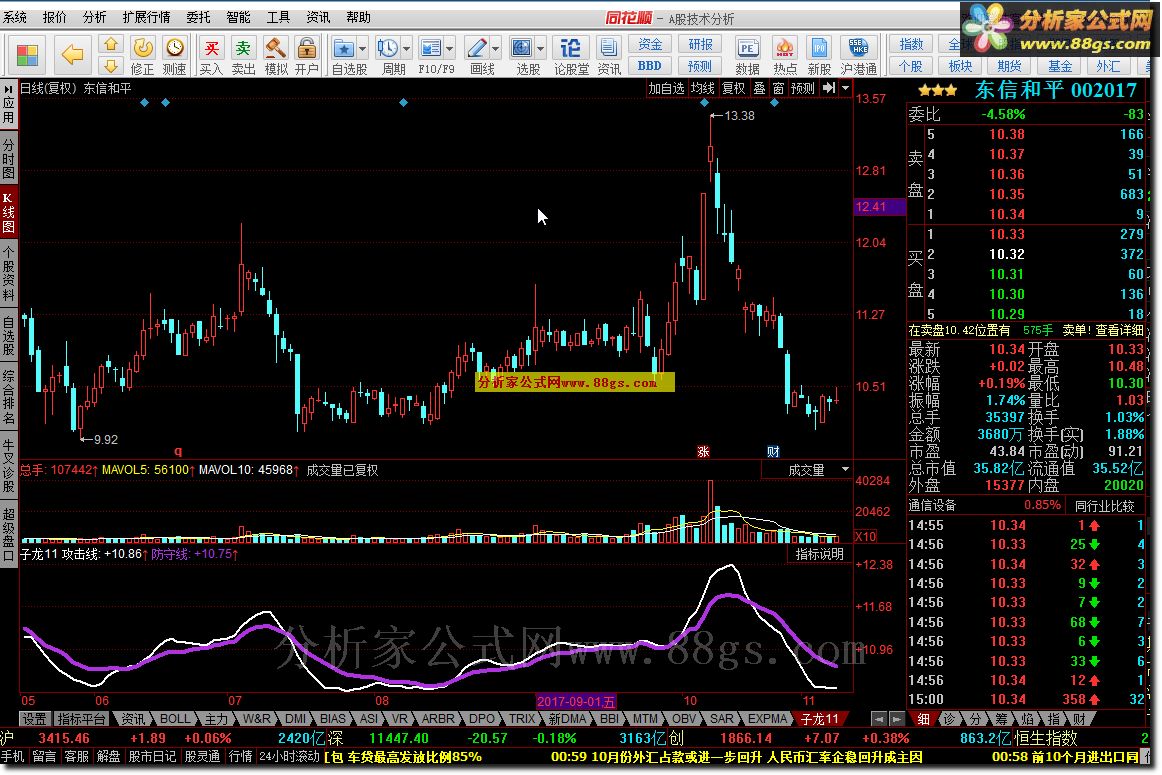The image size is (1162, 775).
Task: Select the 画线 draw line pencil tool
Action: 477,49
